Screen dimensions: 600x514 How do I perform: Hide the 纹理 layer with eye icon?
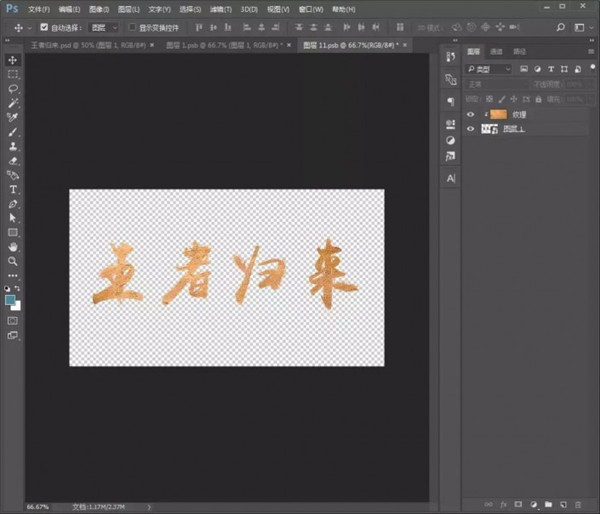471,115
